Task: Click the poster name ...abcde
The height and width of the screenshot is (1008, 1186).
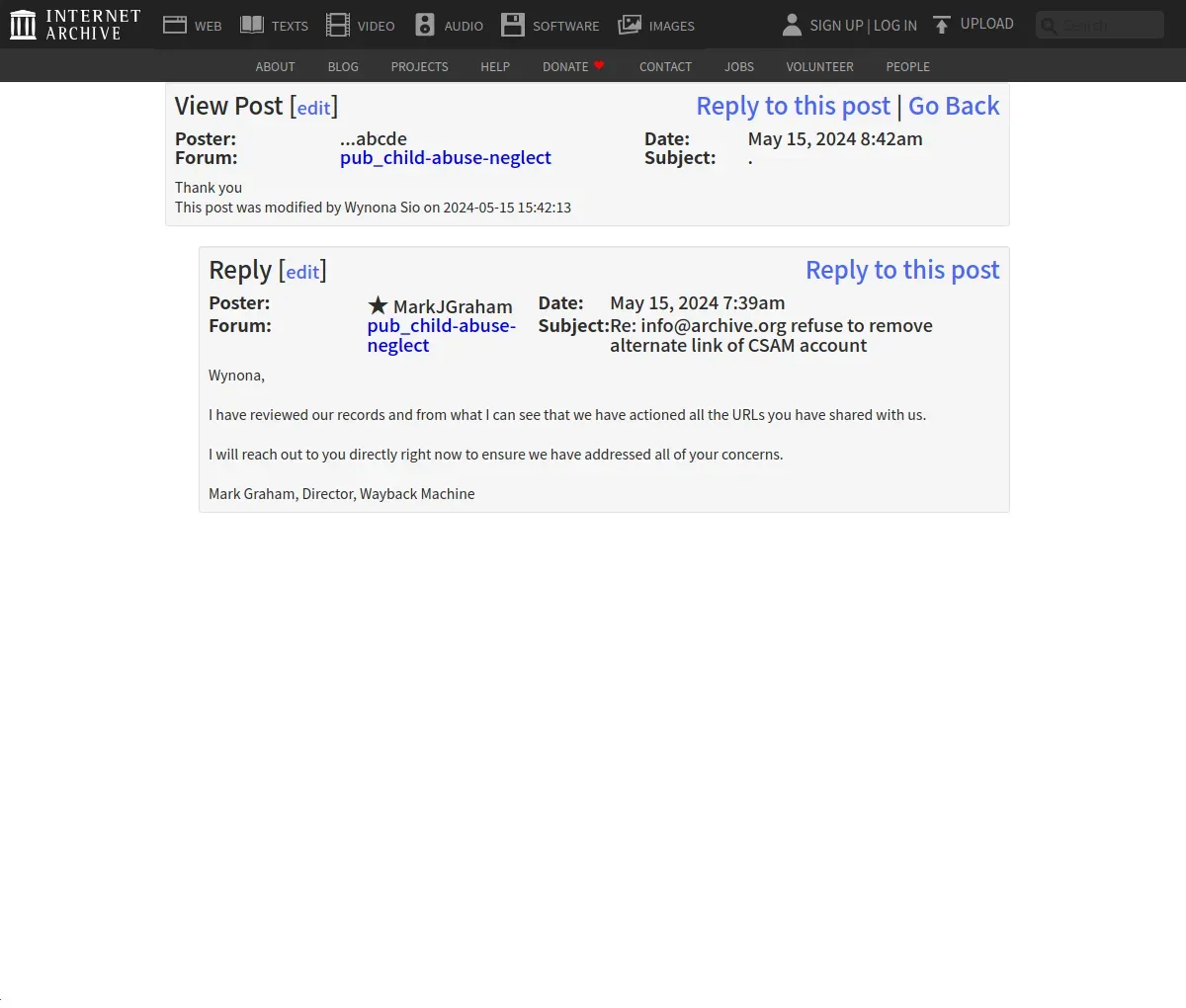Action: [374, 138]
